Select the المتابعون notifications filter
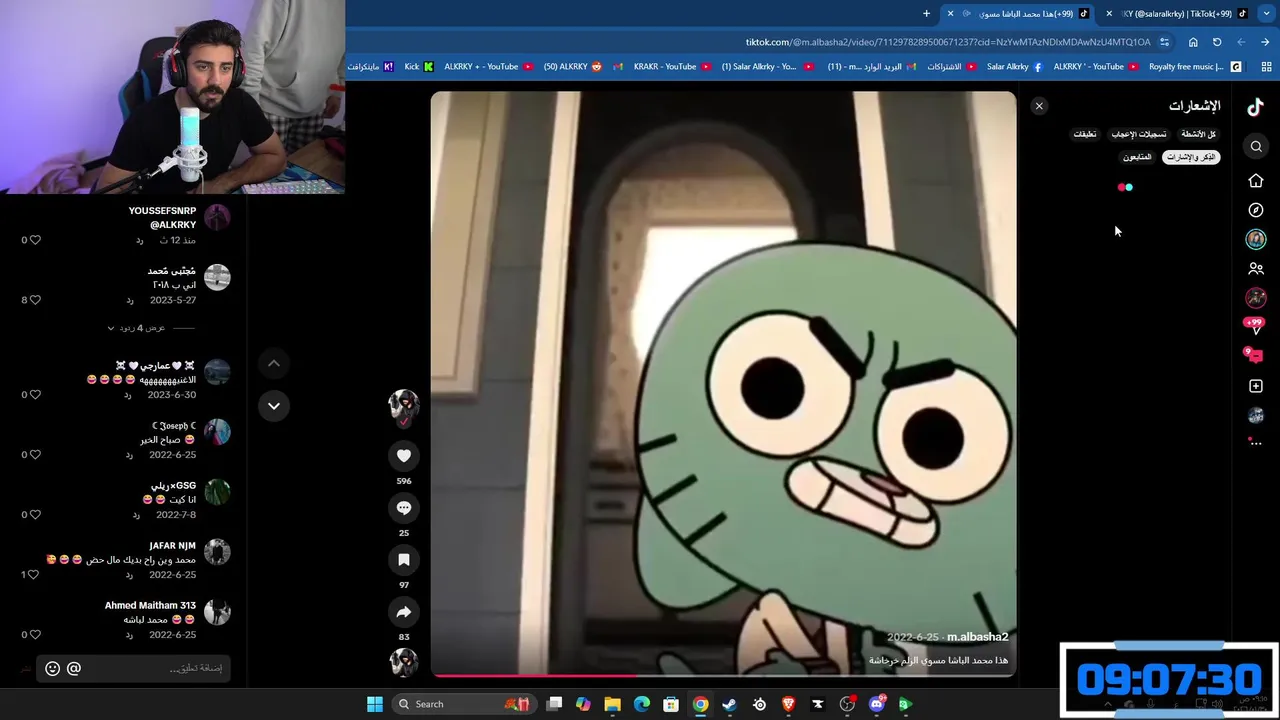This screenshot has width=1280, height=720. (1137, 157)
